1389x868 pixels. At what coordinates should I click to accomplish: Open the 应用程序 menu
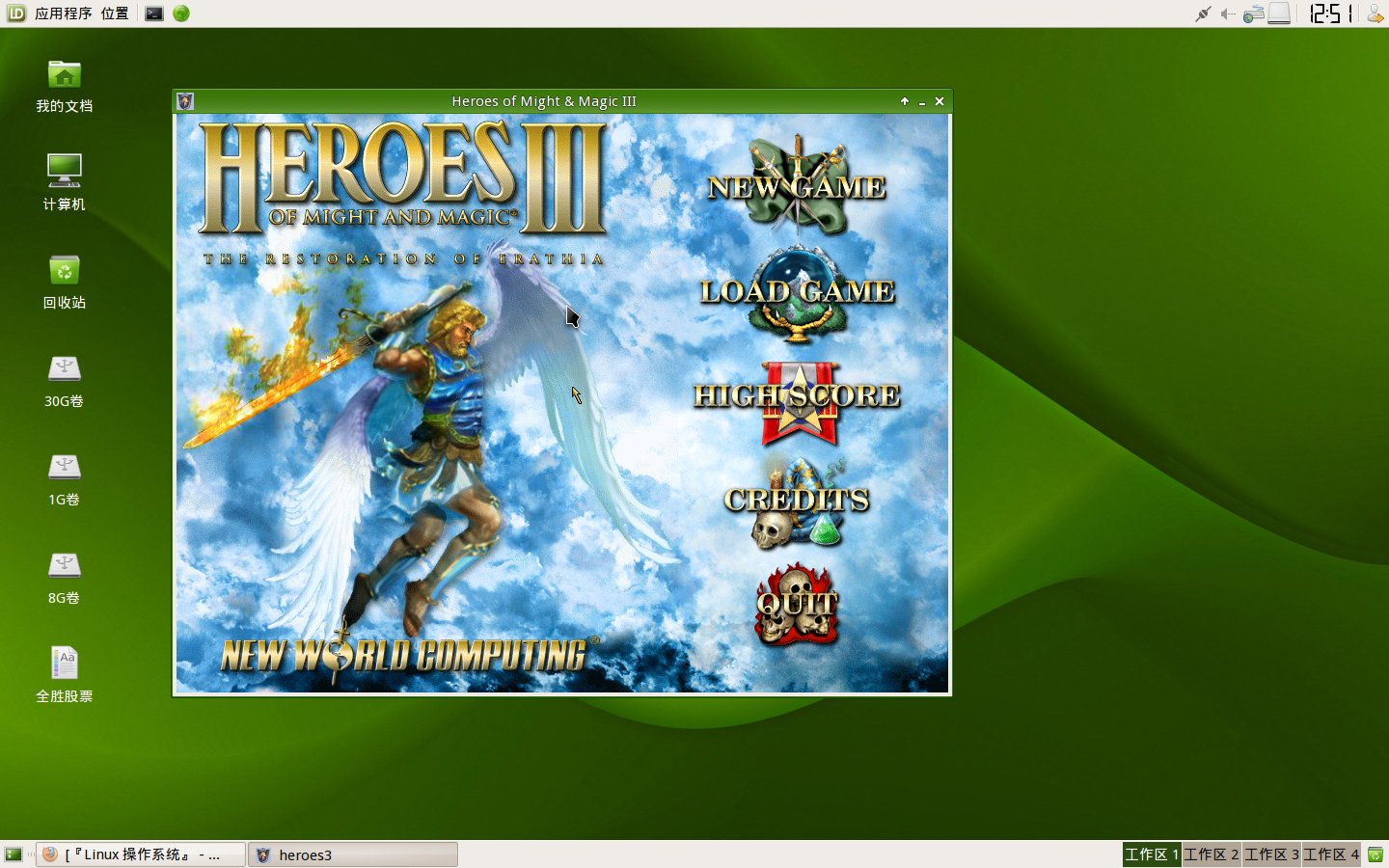pyautogui.click(x=63, y=14)
